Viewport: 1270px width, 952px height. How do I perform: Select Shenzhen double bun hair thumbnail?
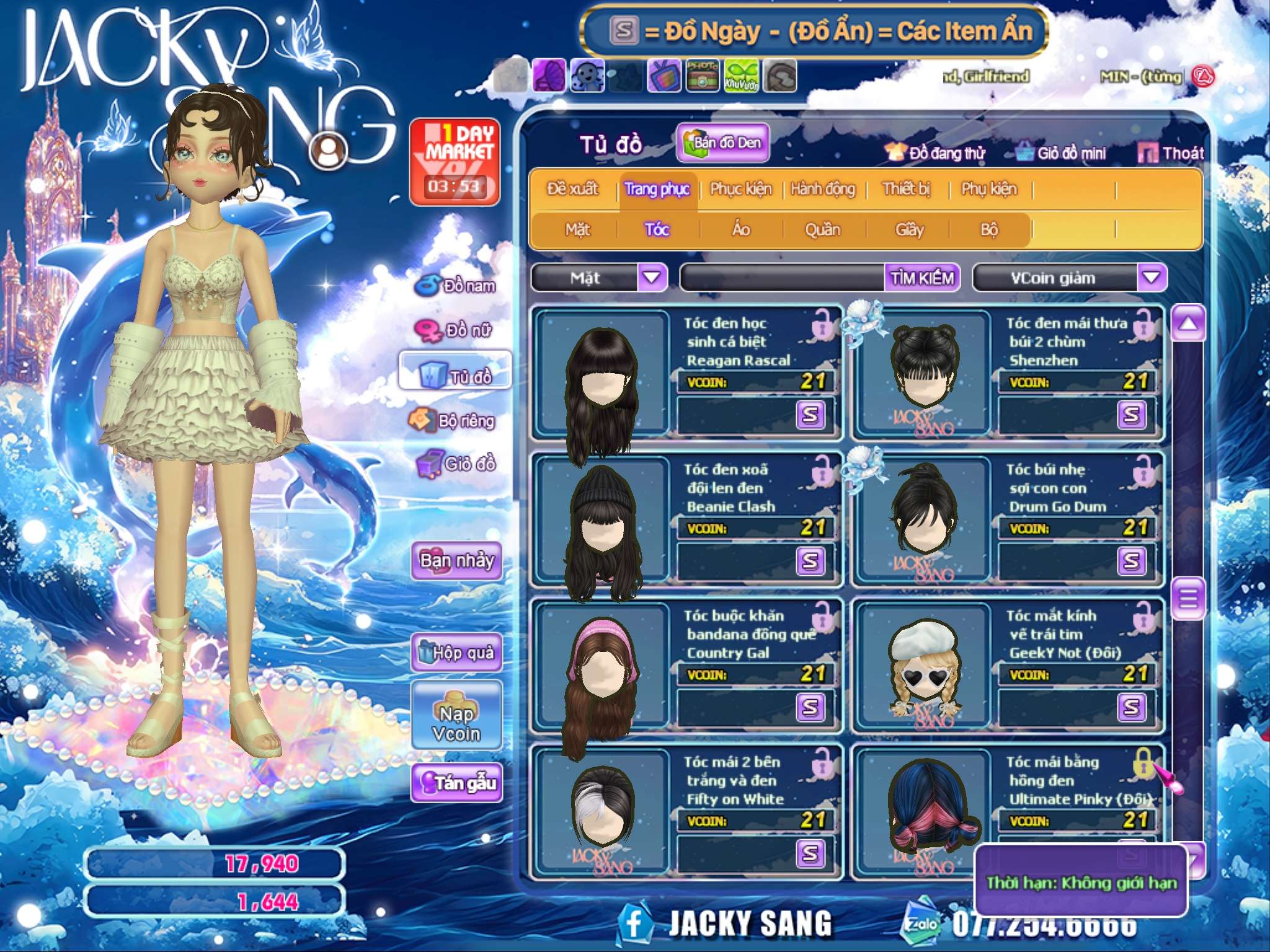point(924,375)
